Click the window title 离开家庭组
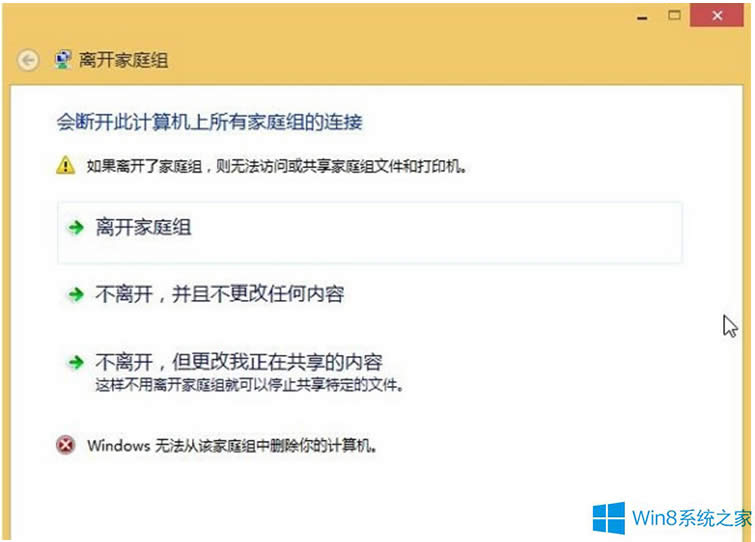The image size is (755, 542). tap(124, 60)
